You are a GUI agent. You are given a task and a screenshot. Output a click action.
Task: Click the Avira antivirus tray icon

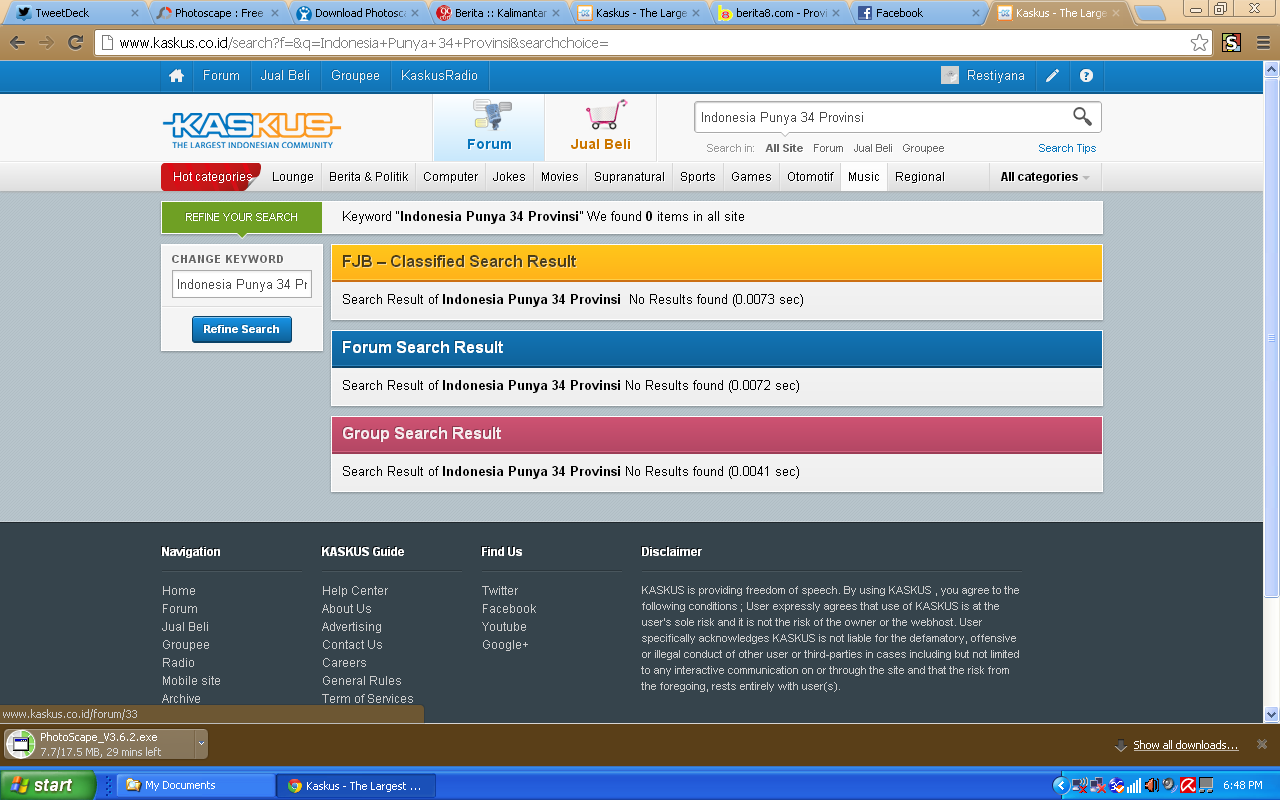click(1189, 785)
